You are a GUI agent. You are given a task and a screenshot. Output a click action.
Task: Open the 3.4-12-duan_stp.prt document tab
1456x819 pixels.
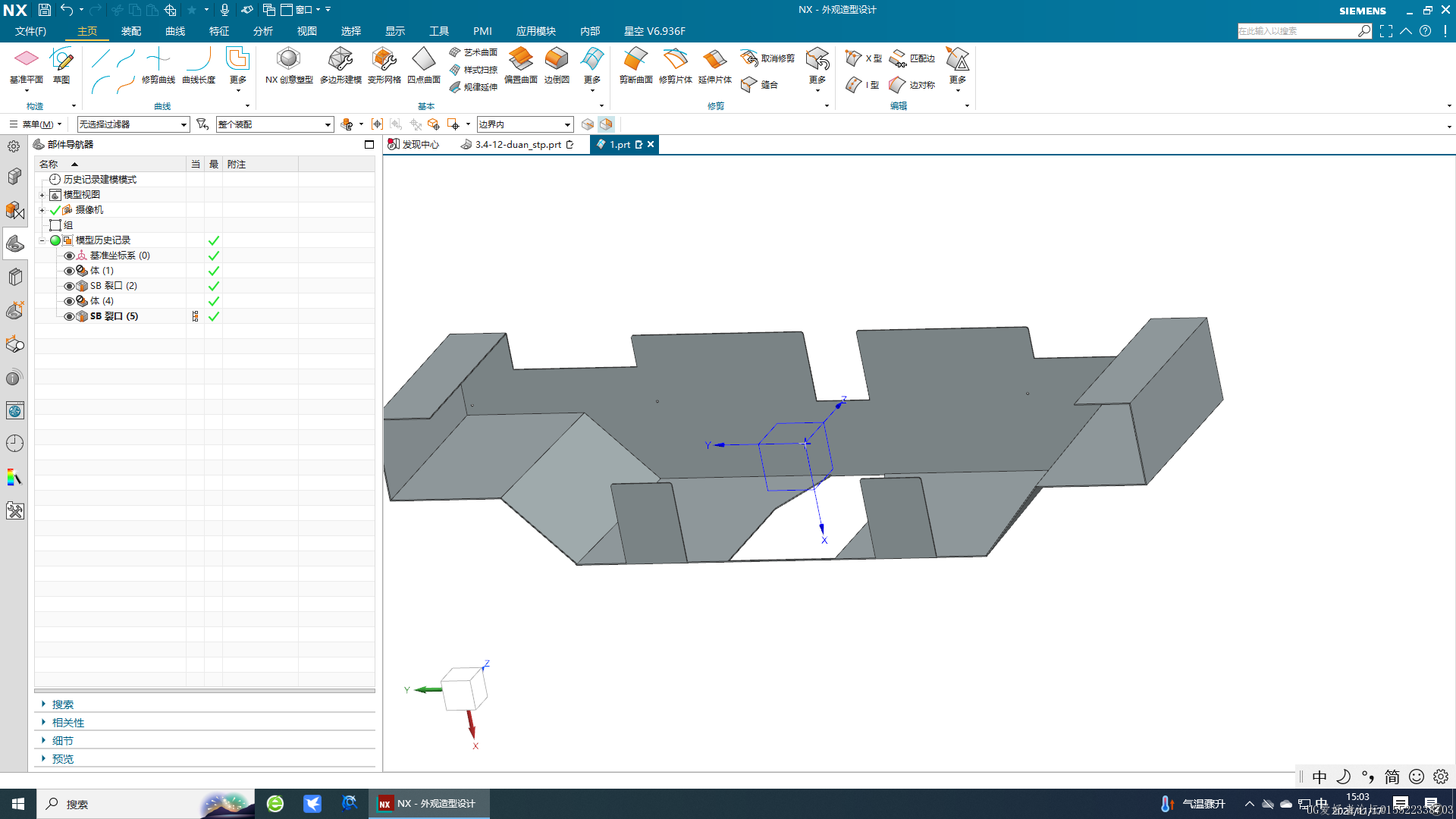click(517, 144)
